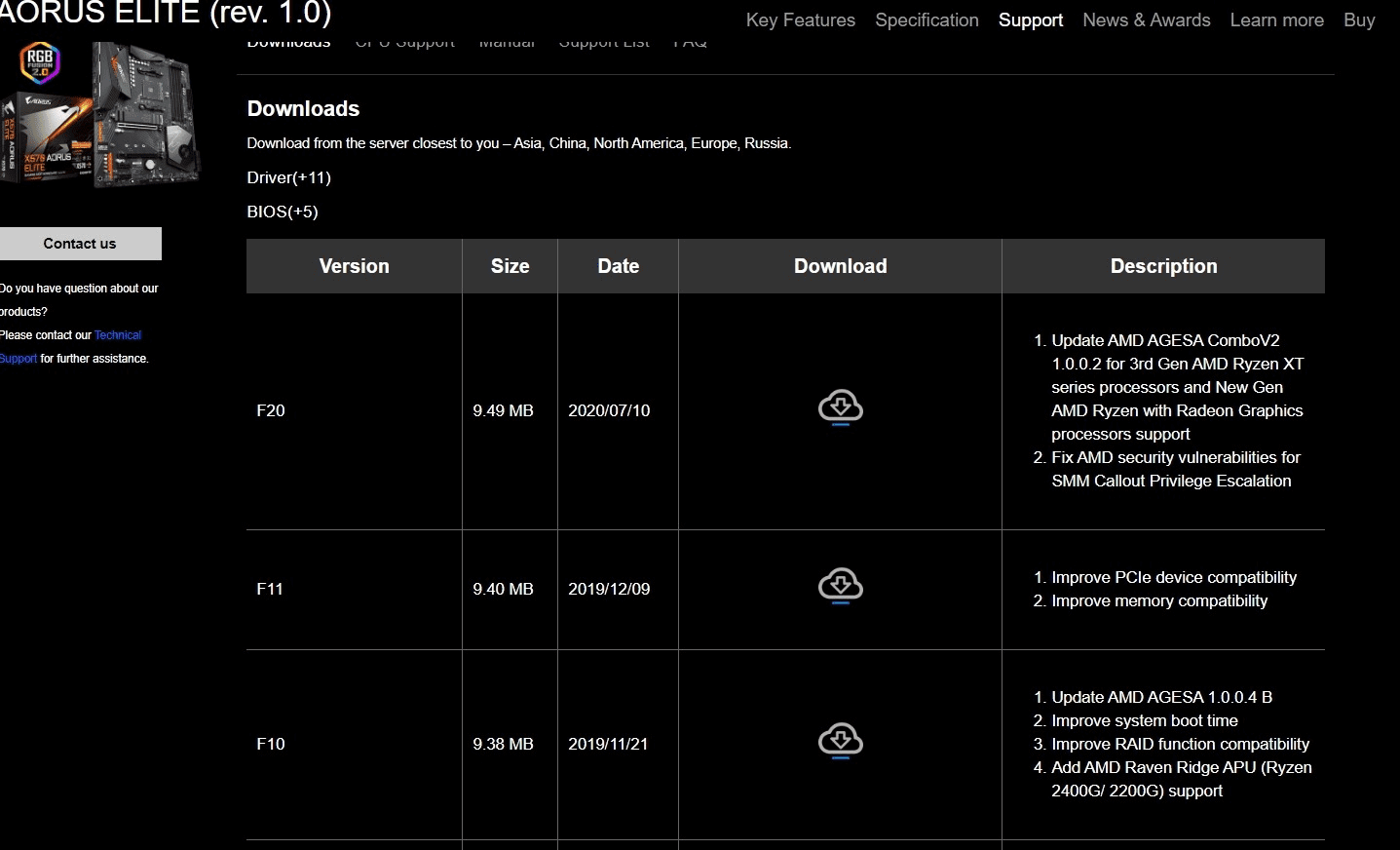
Task: Click the Description column header
Action: coord(1163,266)
